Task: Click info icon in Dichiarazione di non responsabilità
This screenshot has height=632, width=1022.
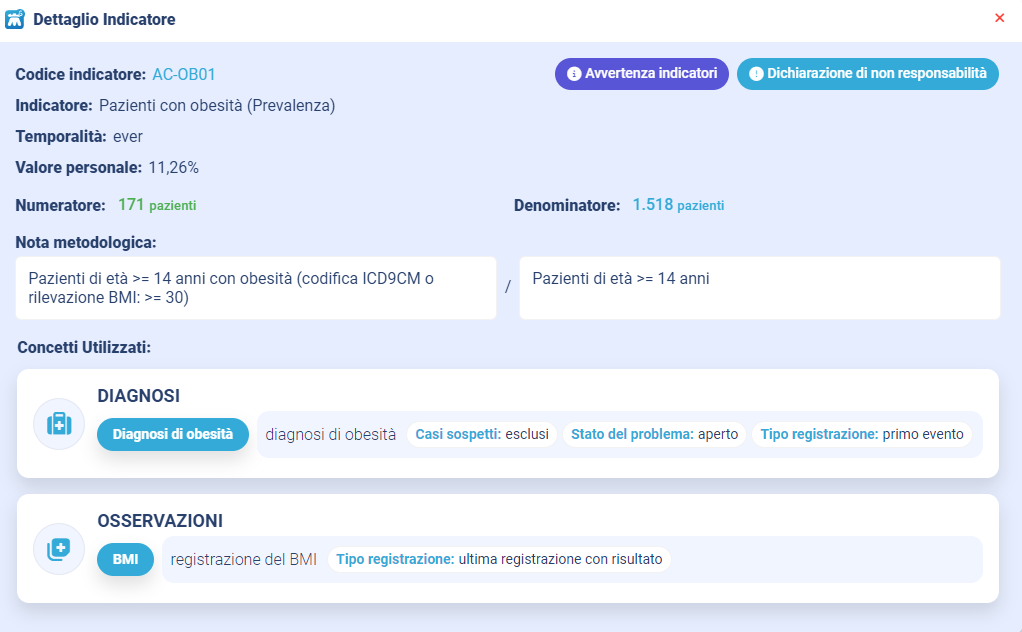Action: click(756, 74)
